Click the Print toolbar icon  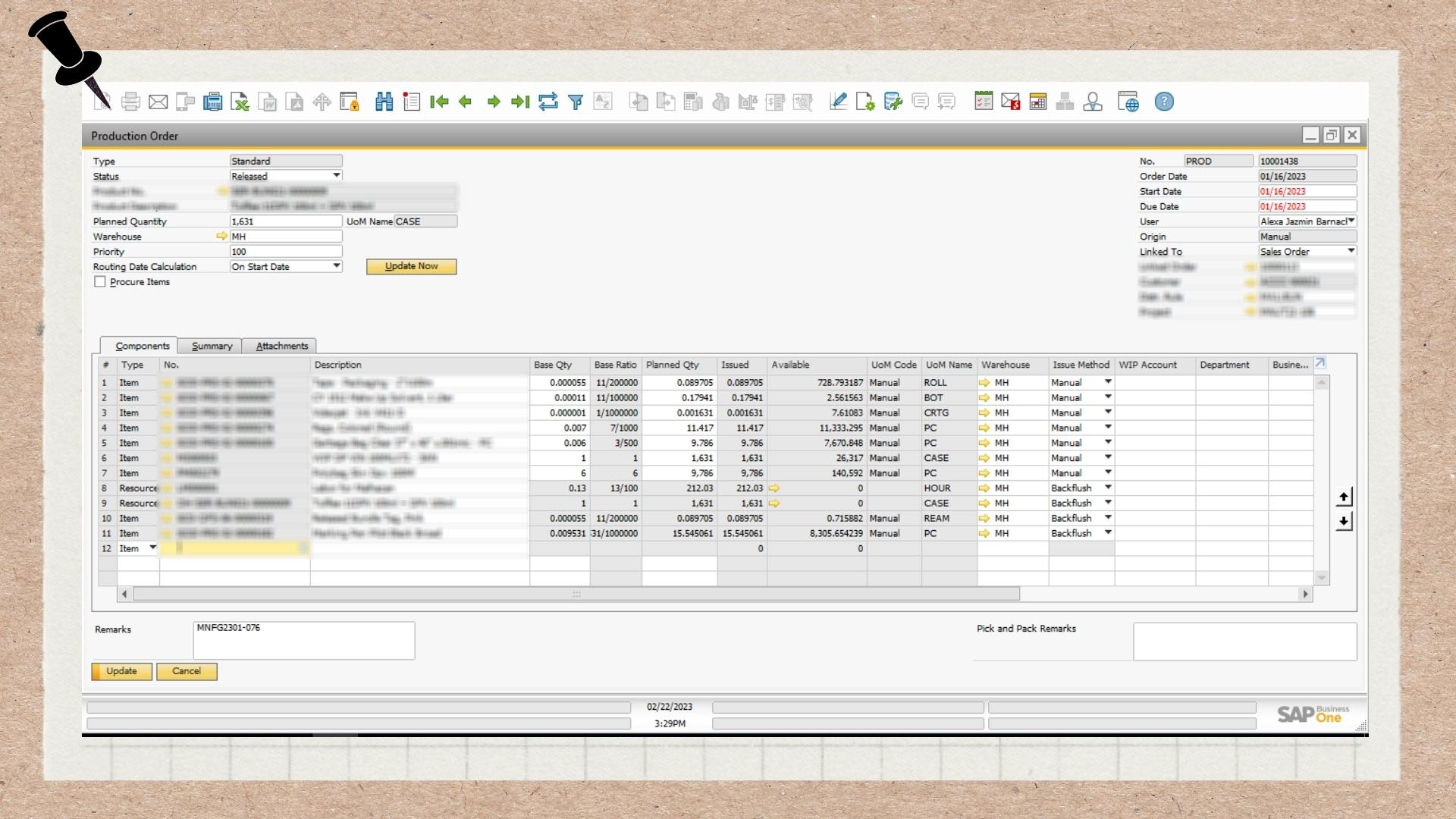point(131,102)
